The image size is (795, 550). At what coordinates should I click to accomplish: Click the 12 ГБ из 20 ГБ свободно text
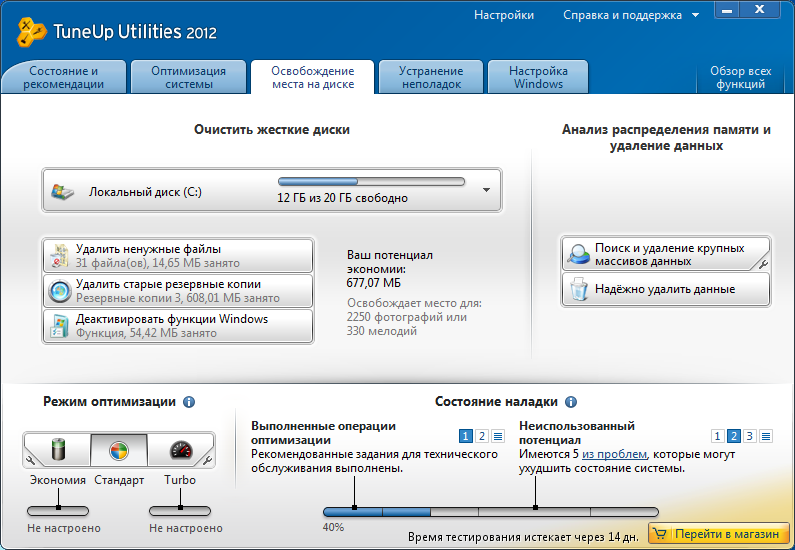point(342,198)
